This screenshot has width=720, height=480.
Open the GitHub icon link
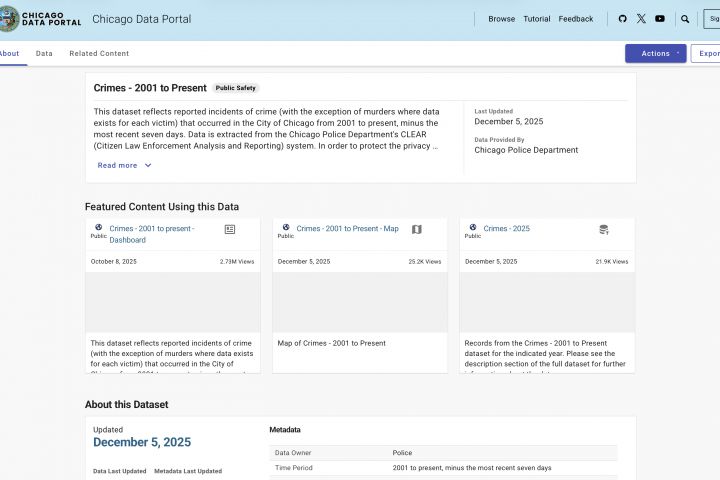pos(623,19)
